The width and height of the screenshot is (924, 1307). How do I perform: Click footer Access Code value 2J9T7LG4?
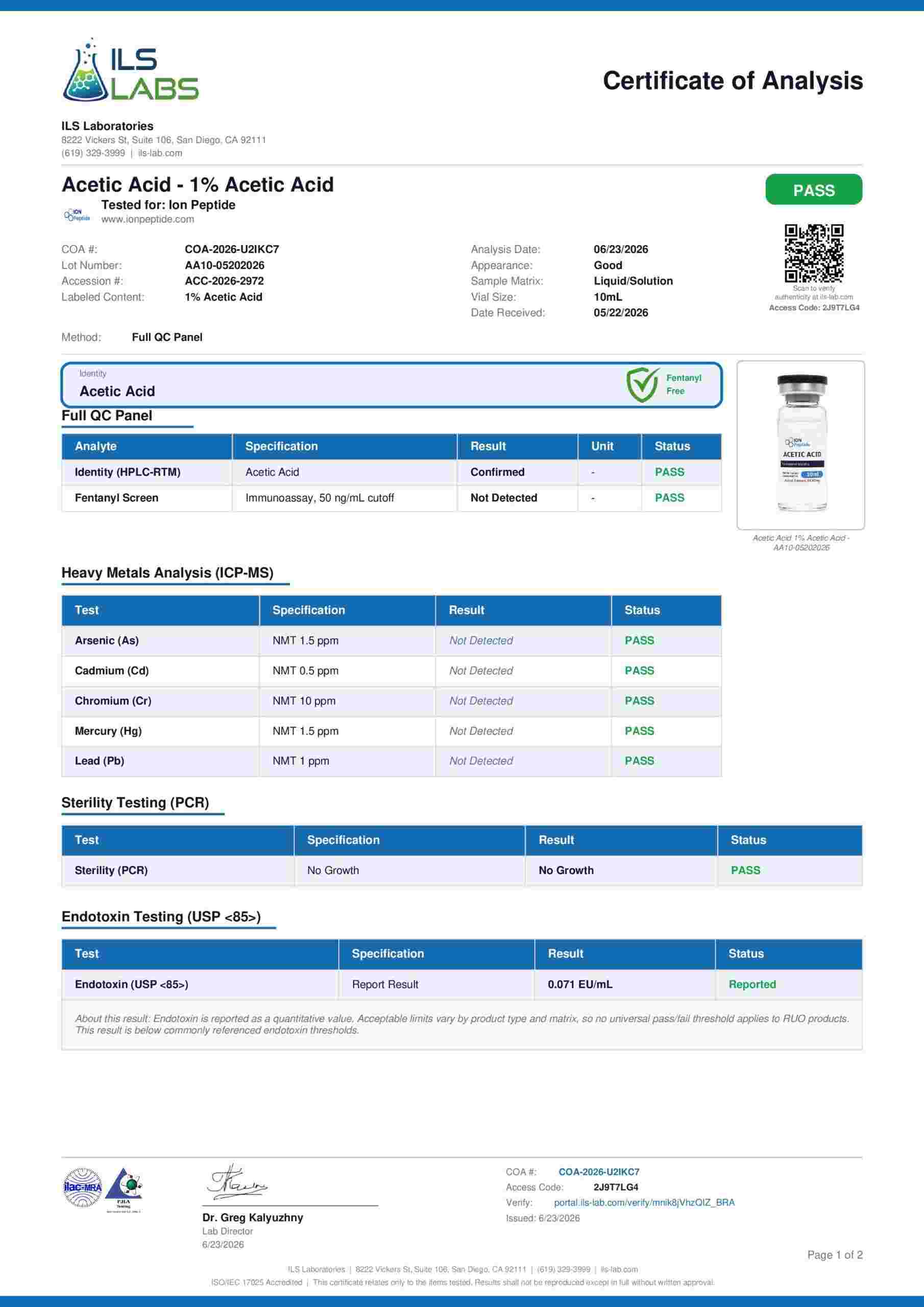tap(616, 1187)
